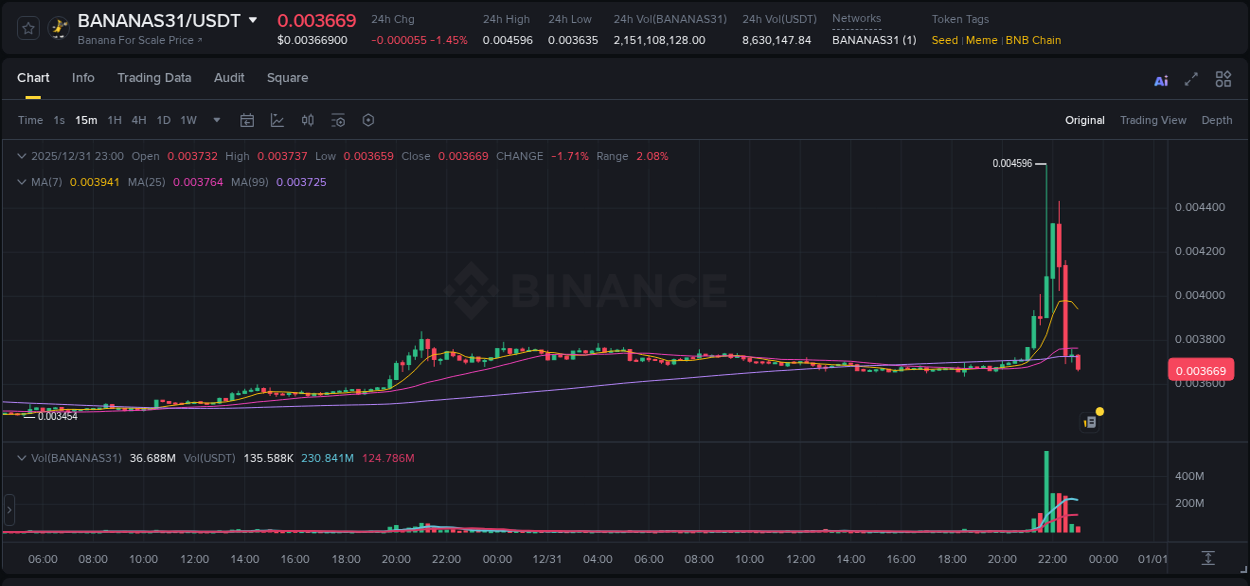Screen dimensions: 1250x586
Task: Select the 1D timeframe
Action: click(x=163, y=120)
